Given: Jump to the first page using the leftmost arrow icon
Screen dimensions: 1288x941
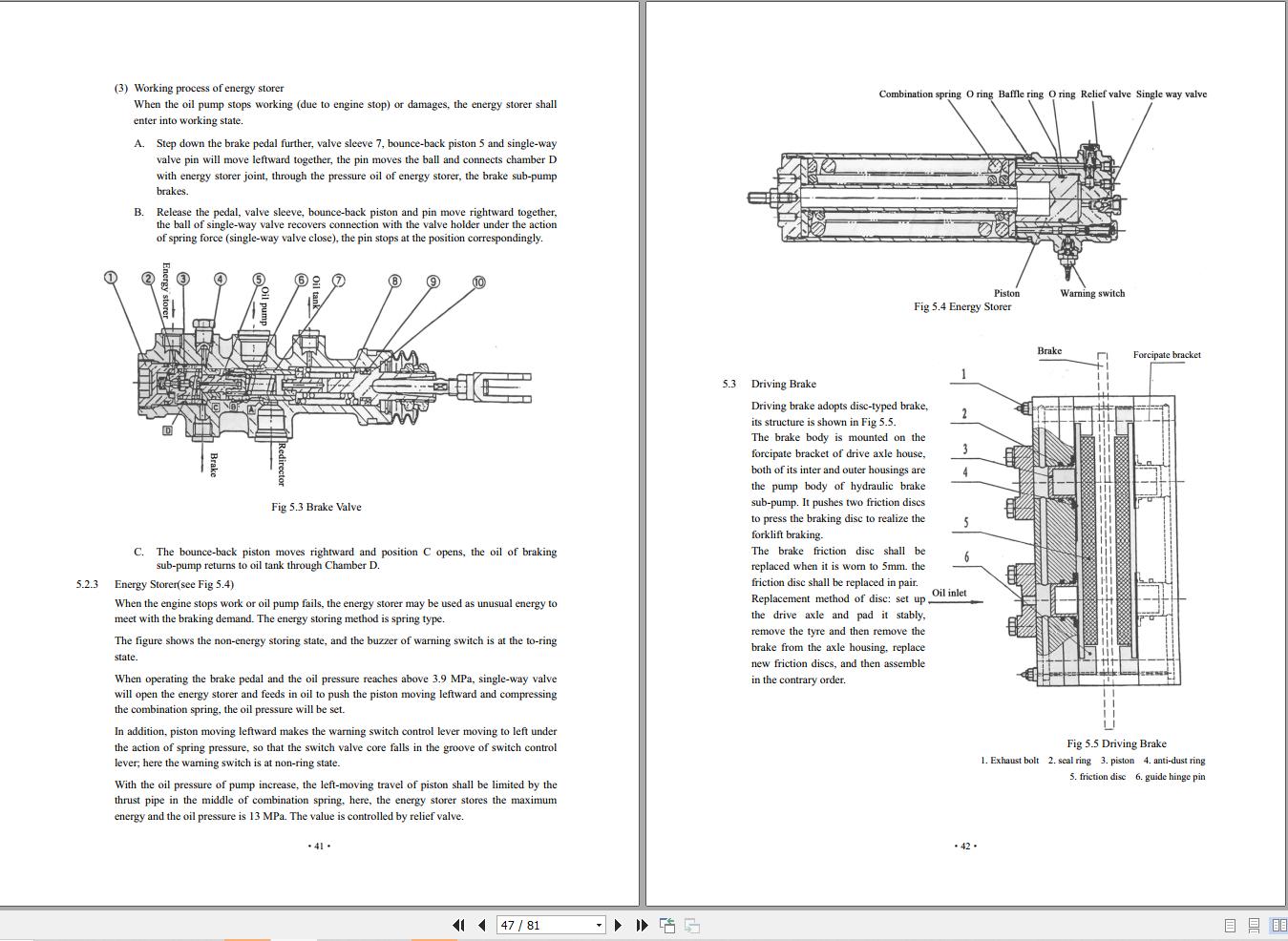Looking at the screenshot, I should pyautogui.click(x=459, y=925).
